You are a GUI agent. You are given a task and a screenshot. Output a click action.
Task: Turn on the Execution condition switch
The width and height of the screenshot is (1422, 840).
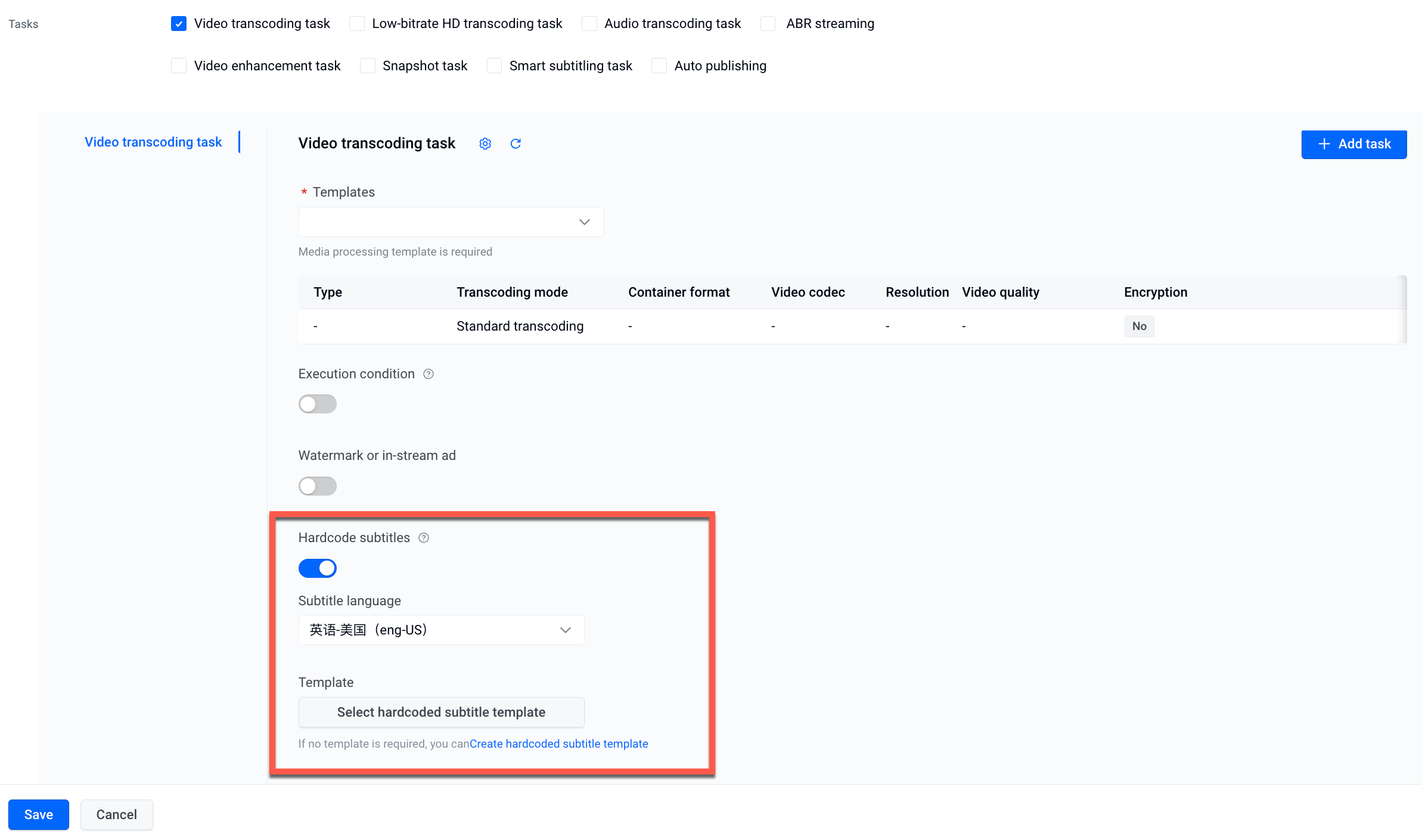pyautogui.click(x=317, y=405)
